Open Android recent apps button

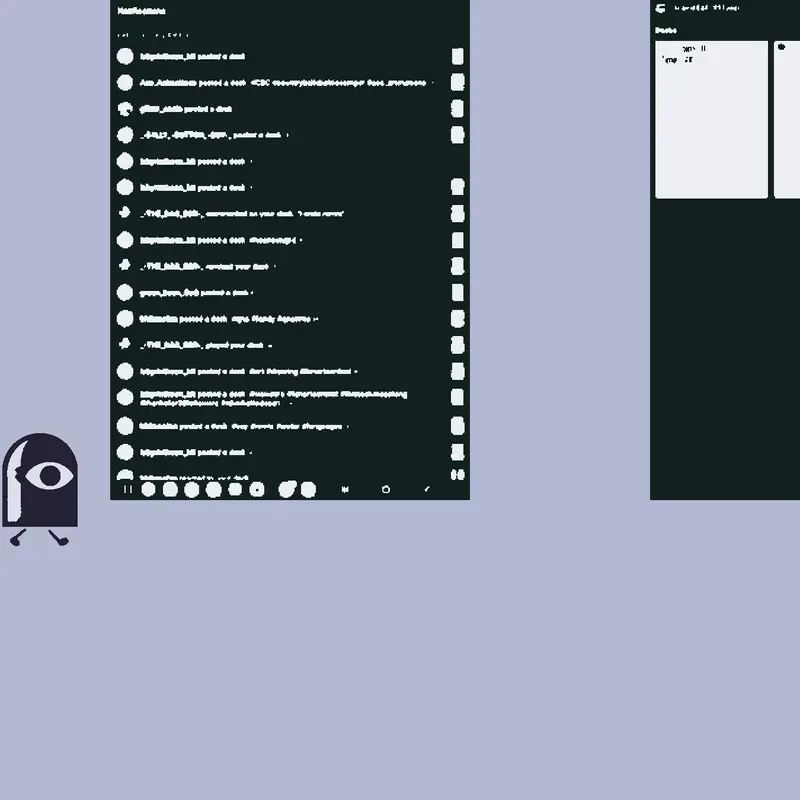pyautogui.click(x=345, y=489)
